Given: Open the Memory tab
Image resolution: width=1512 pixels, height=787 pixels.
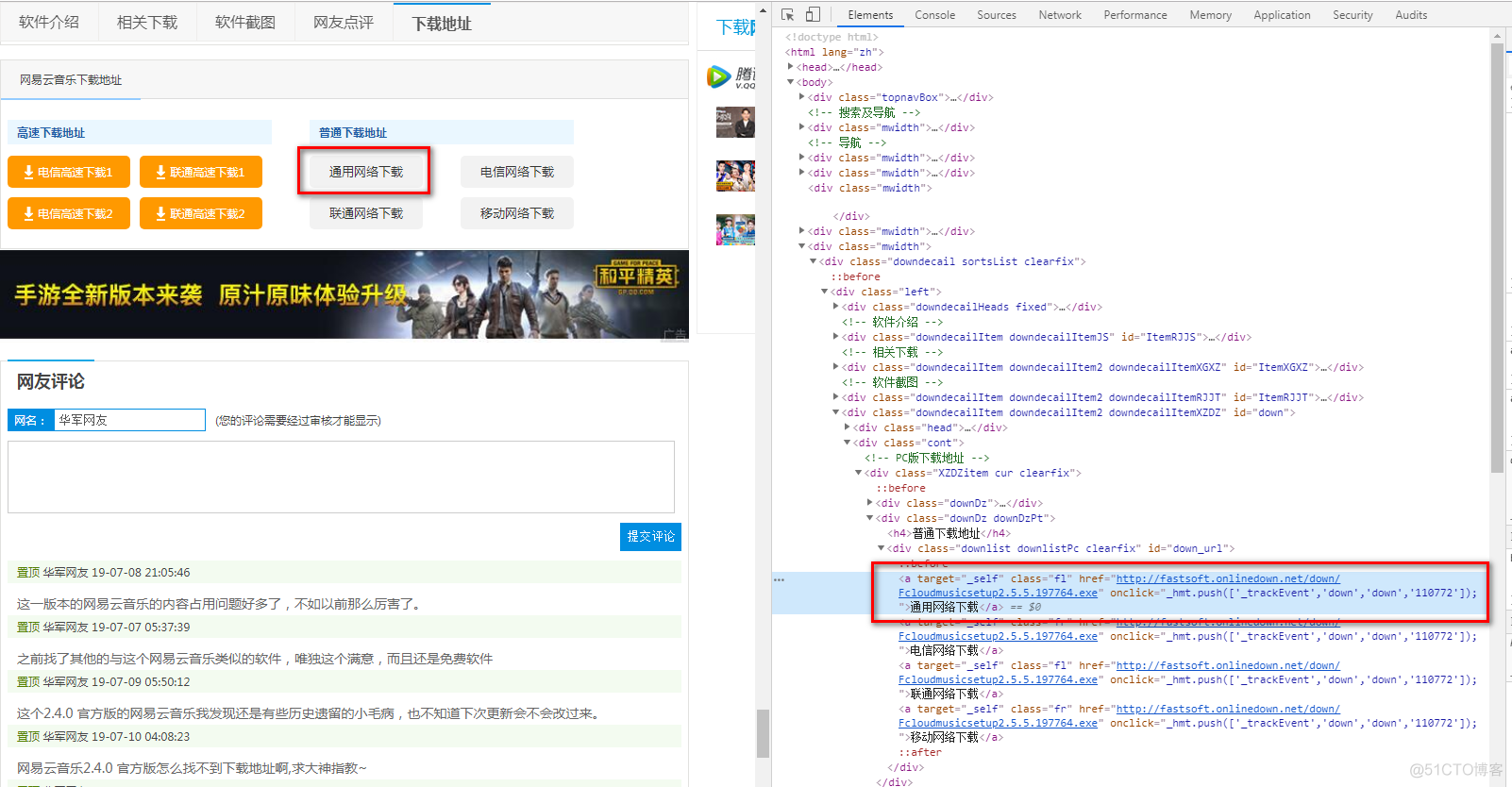Looking at the screenshot, I should point(1211,15).
